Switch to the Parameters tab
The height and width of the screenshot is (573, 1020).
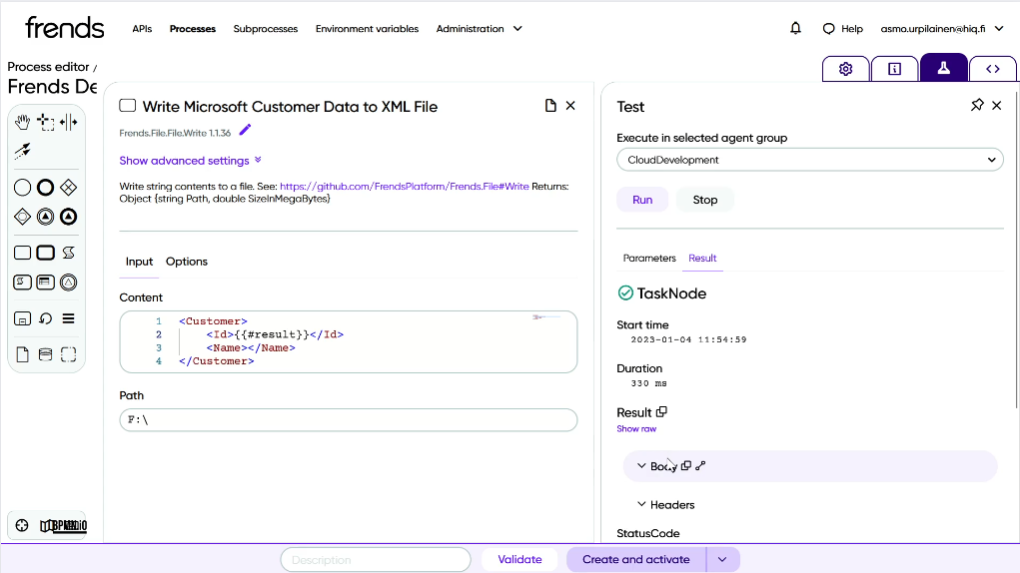pyautogui.click(x=649, y=258)
